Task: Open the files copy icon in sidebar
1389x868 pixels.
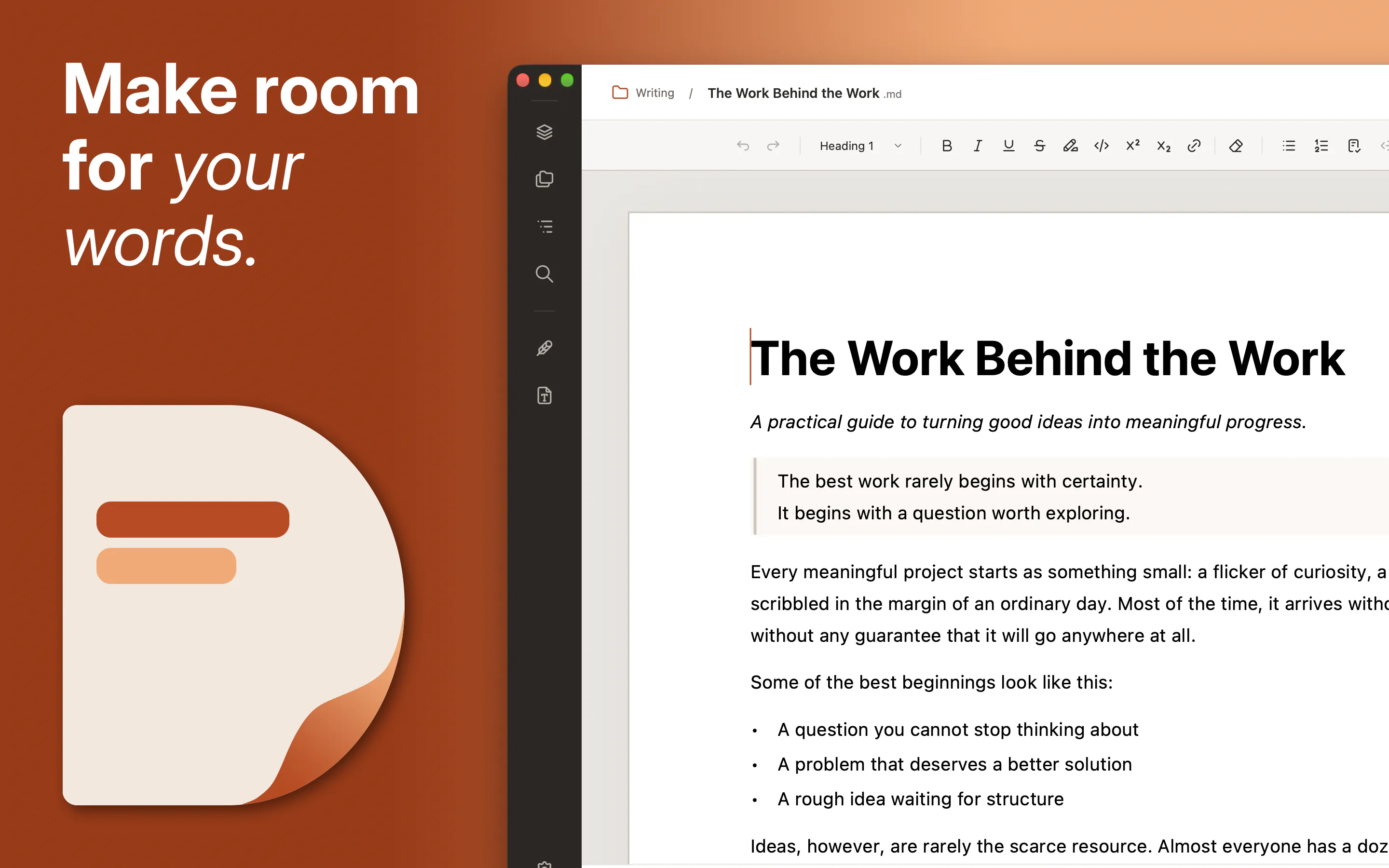Action: coord(544,179)
